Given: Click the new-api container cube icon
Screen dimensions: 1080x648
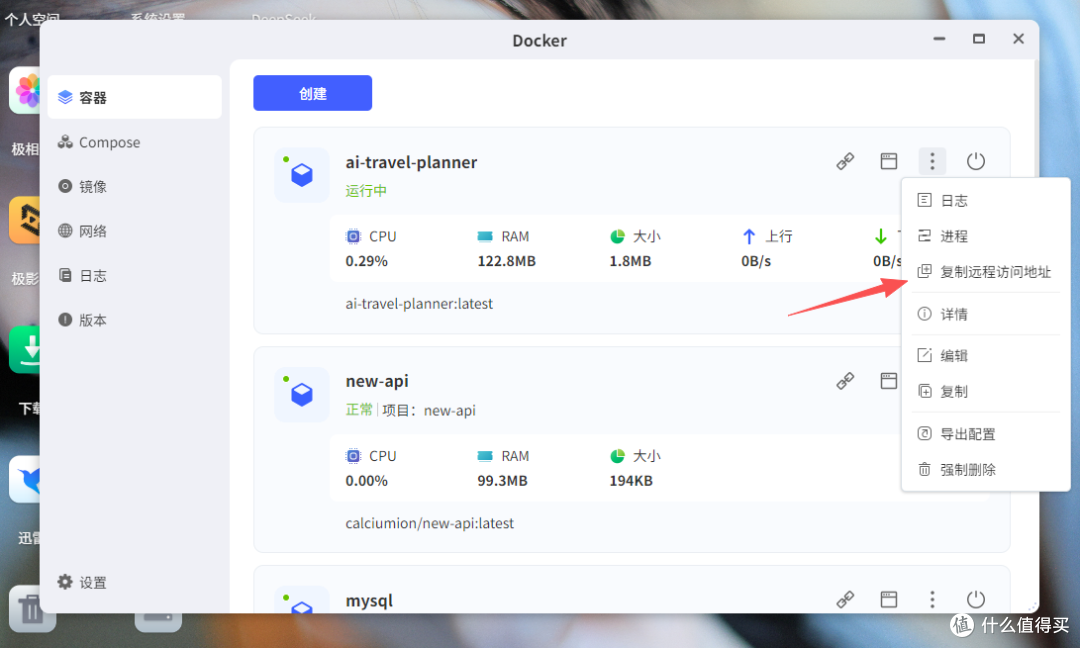Looking at the screenshot, I should [302, 395].
